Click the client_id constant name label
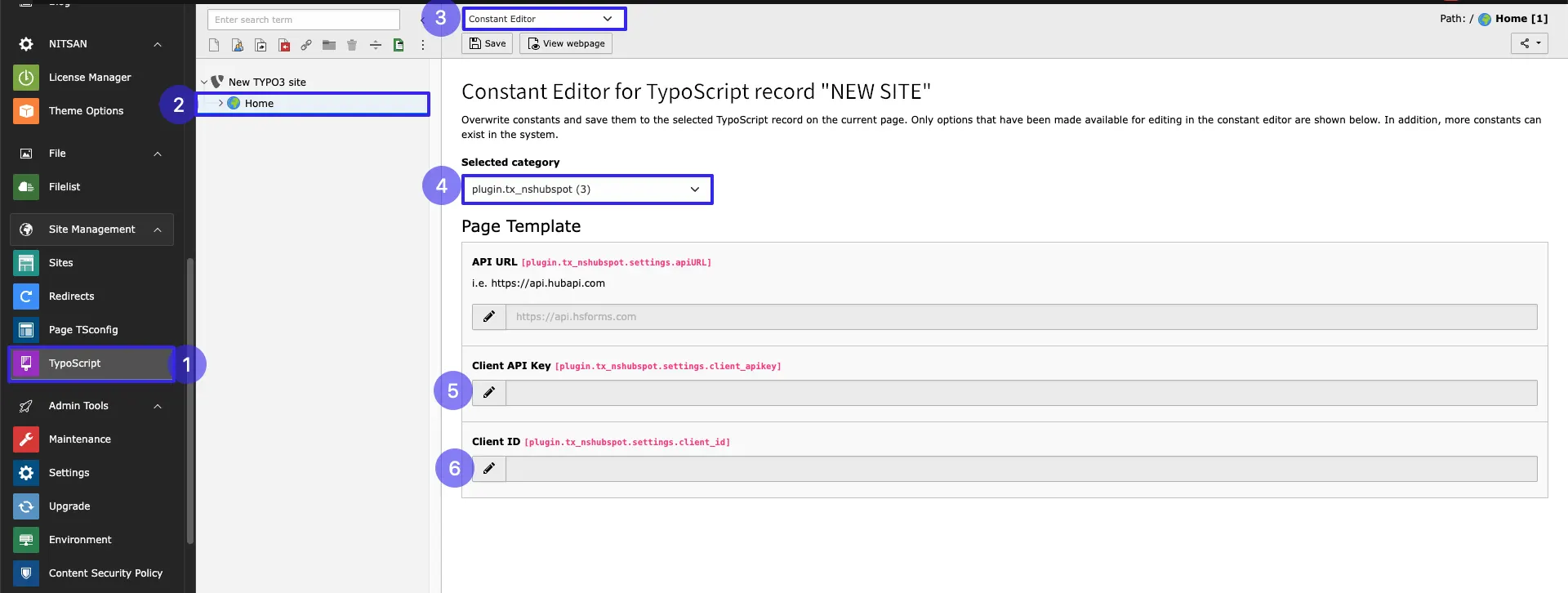Image resolution: width=1568 pixels, height=593 pixels. pyautogui.click(x=627, y=443)
